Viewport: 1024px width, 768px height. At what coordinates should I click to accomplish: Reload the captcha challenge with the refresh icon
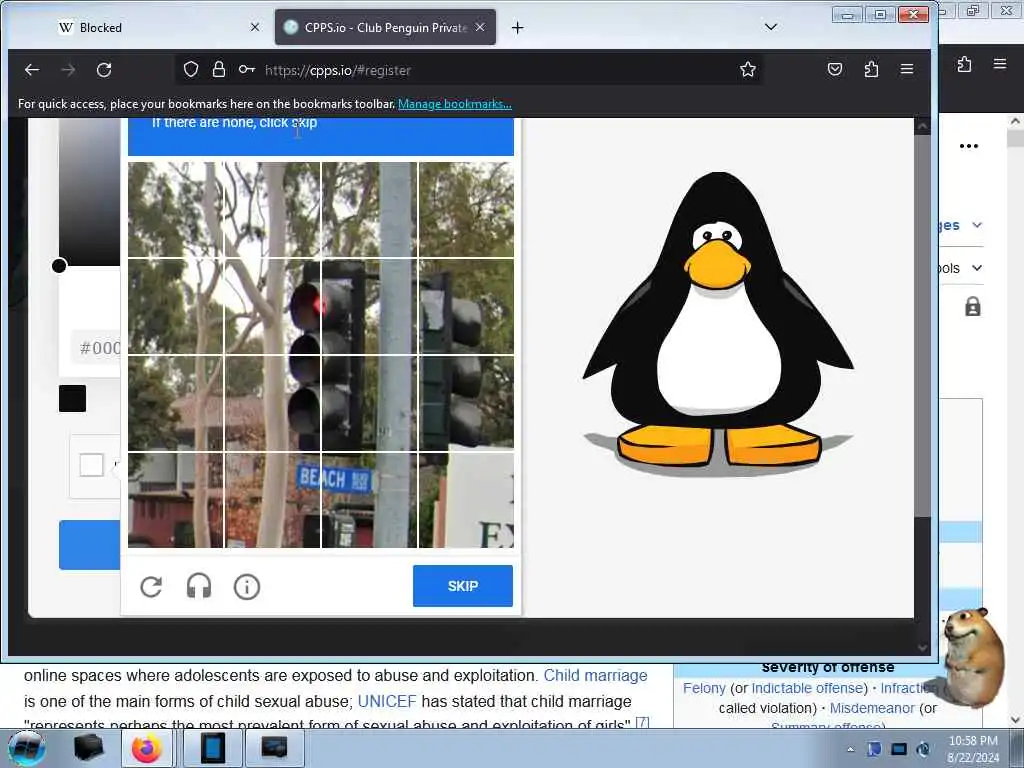(x=151, y=586)
